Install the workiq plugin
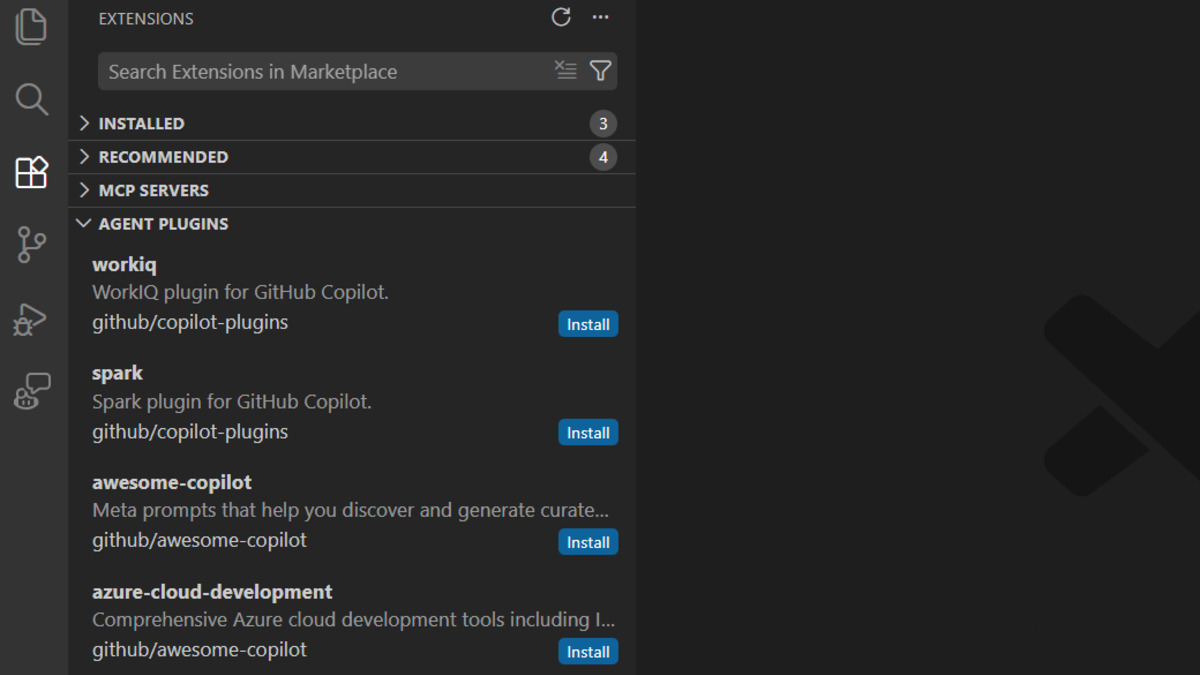The width and height of the screenshot is (1200, 675). click(587, 323)
